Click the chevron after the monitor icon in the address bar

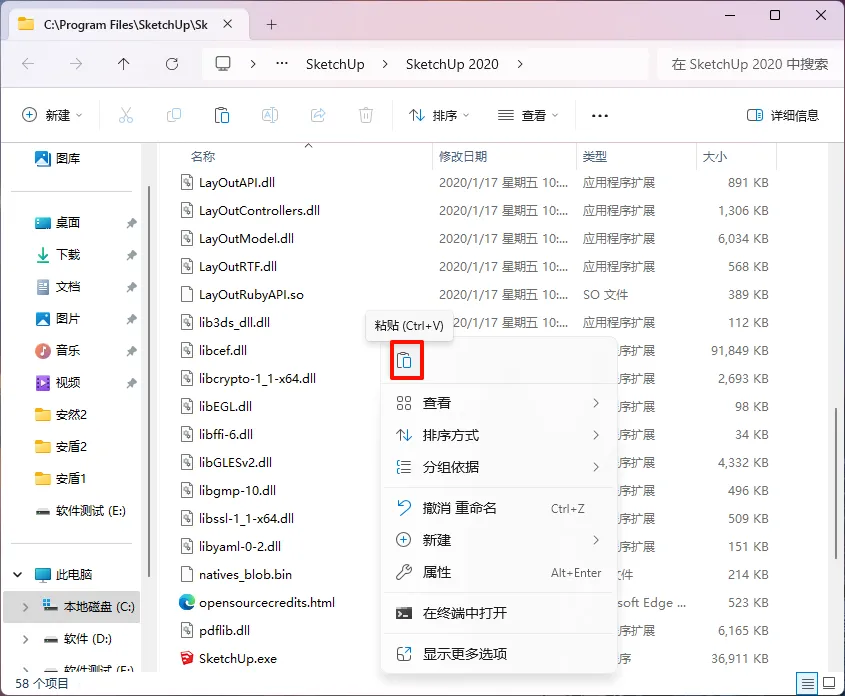point(253,64)
